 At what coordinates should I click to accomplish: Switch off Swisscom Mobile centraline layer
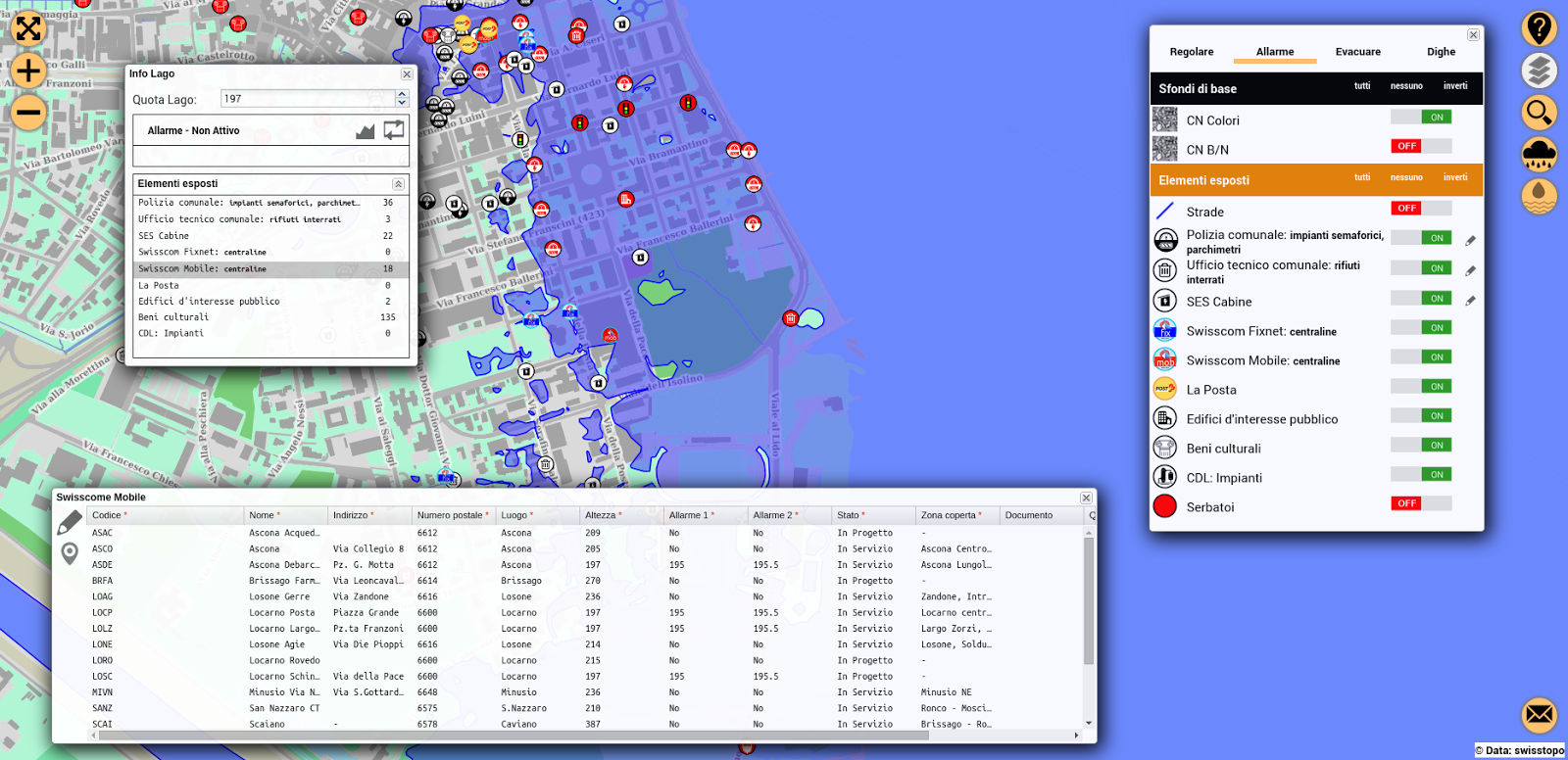coord(1421,357)
